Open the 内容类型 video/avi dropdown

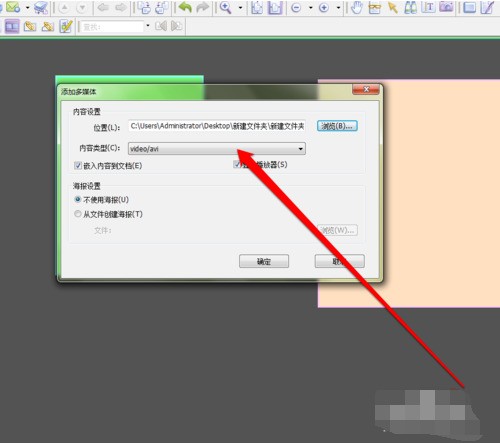pos(217,149)
